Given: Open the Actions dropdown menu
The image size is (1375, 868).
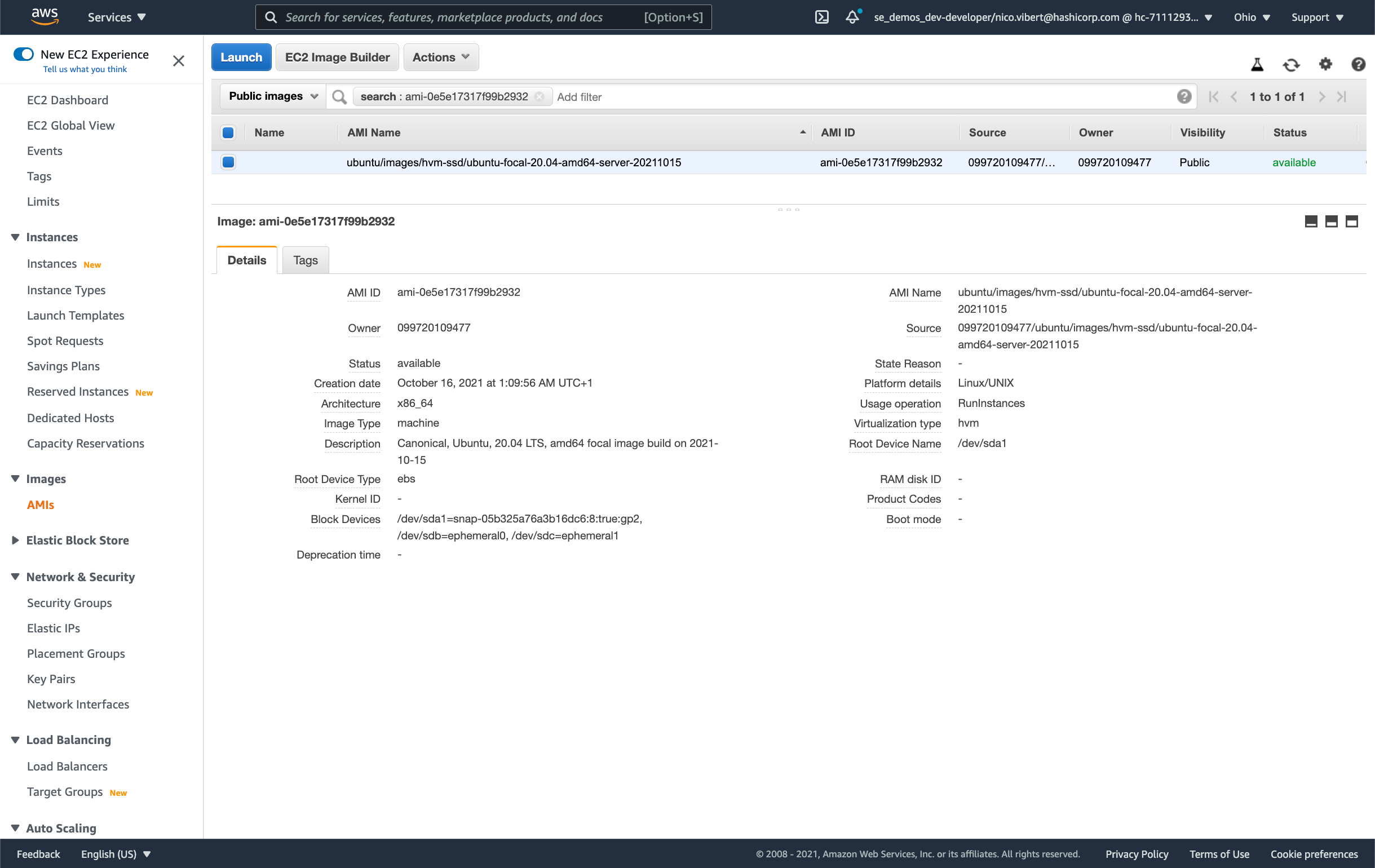Looking at the screenshot, I should point(440,57).
